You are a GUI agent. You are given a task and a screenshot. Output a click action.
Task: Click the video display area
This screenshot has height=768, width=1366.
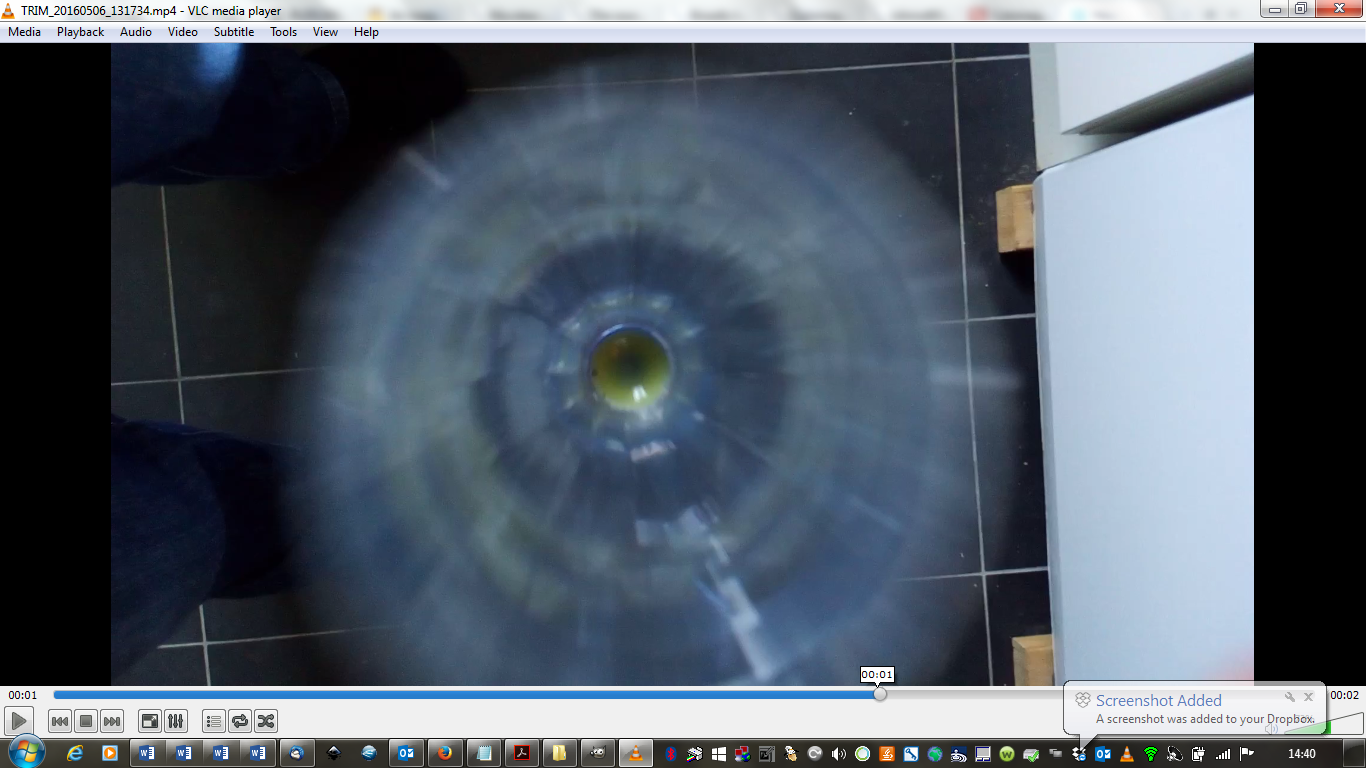pyautogui.click(x=682, y=364)
